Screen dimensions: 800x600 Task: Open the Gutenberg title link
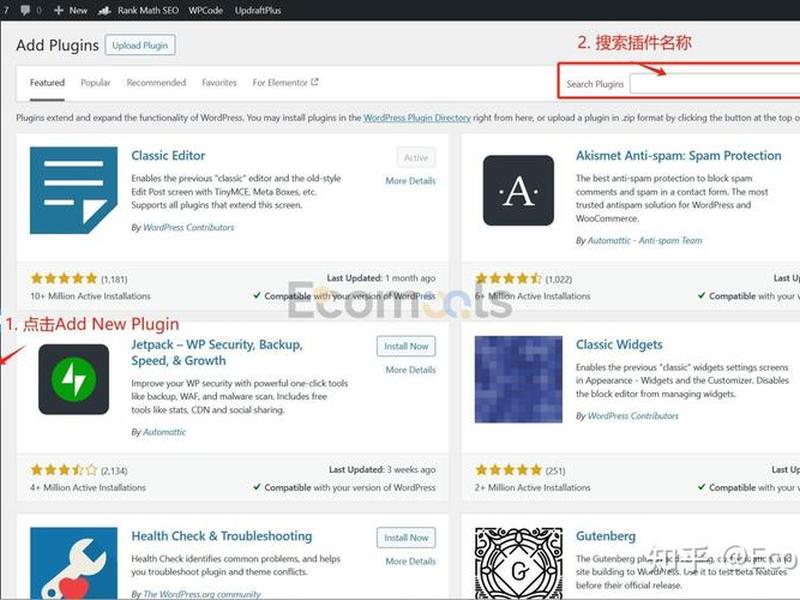click(x=606, y=536)
